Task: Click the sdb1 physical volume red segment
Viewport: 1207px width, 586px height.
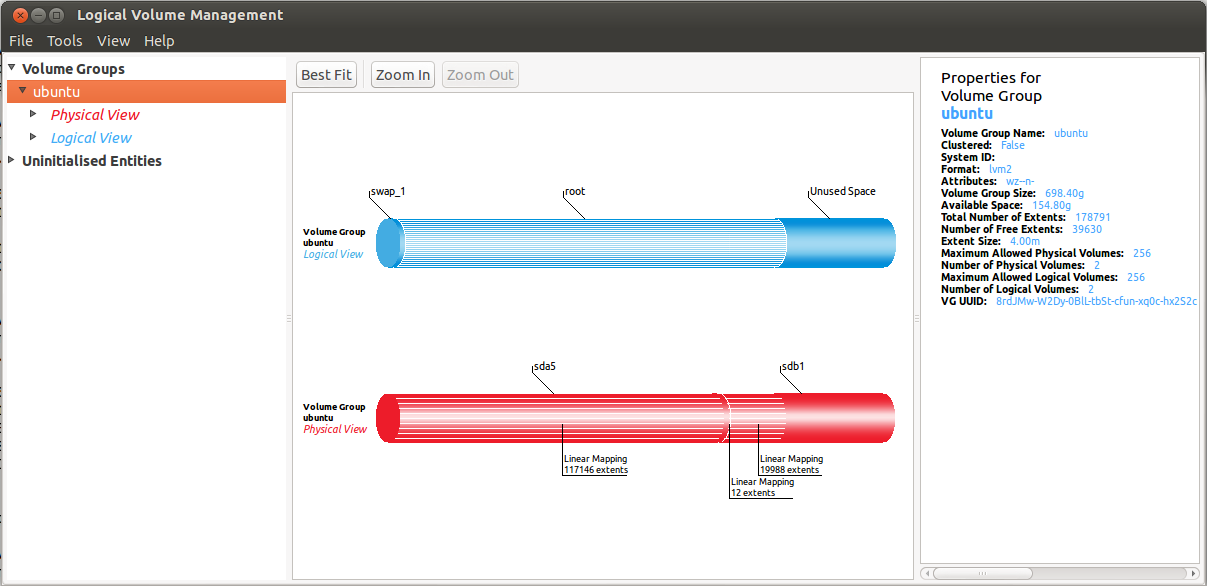Action: (810, 418)
